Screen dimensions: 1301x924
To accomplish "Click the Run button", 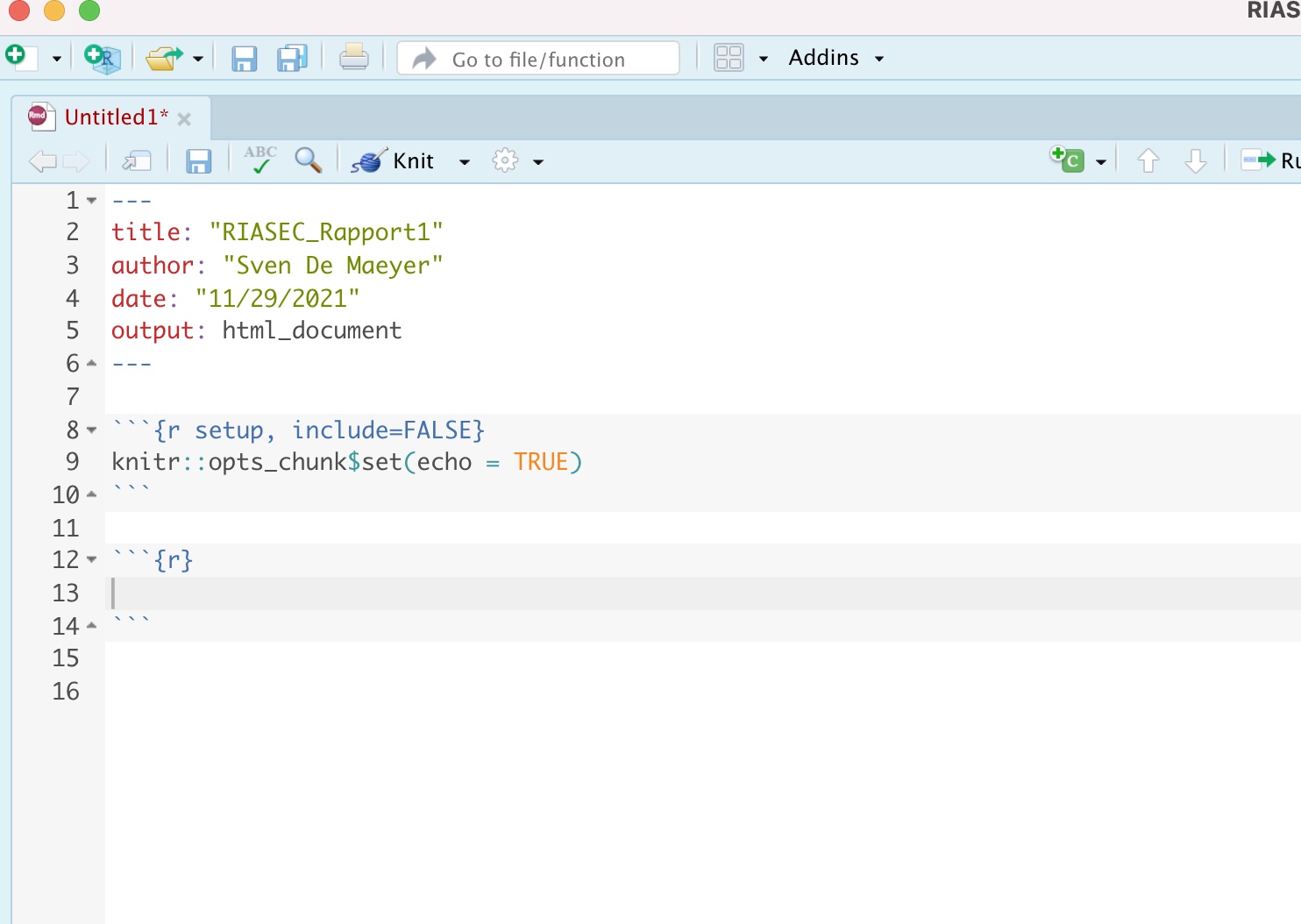I will click(1270, 160).
